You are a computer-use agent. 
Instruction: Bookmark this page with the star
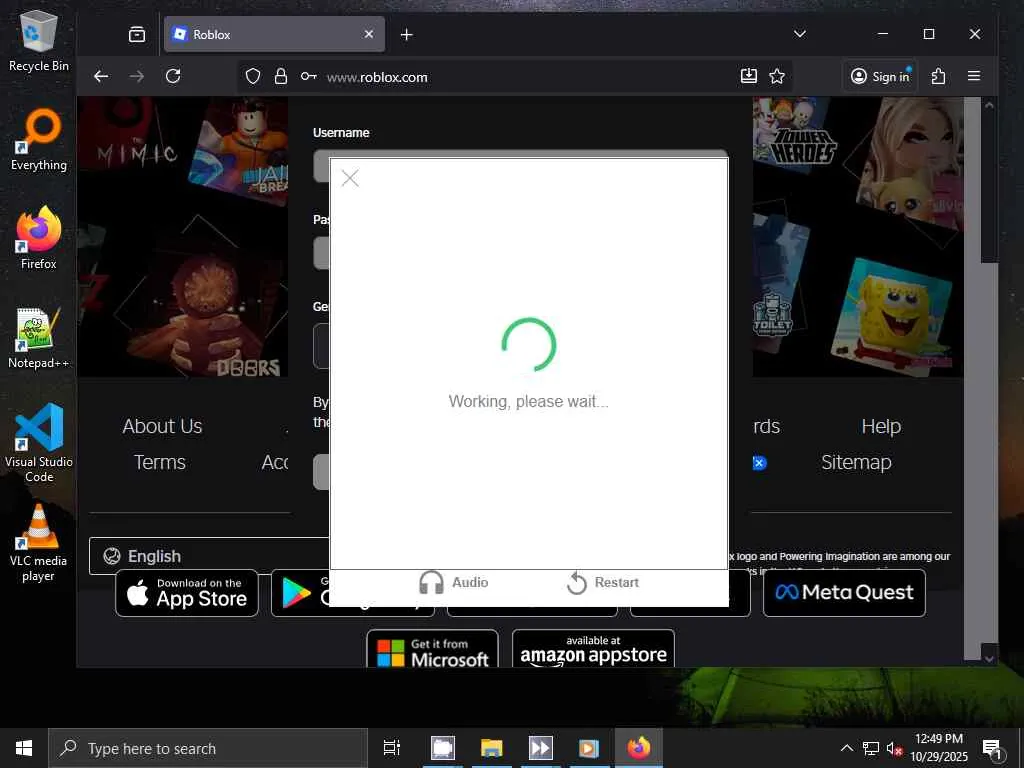[x=776, y=76]
